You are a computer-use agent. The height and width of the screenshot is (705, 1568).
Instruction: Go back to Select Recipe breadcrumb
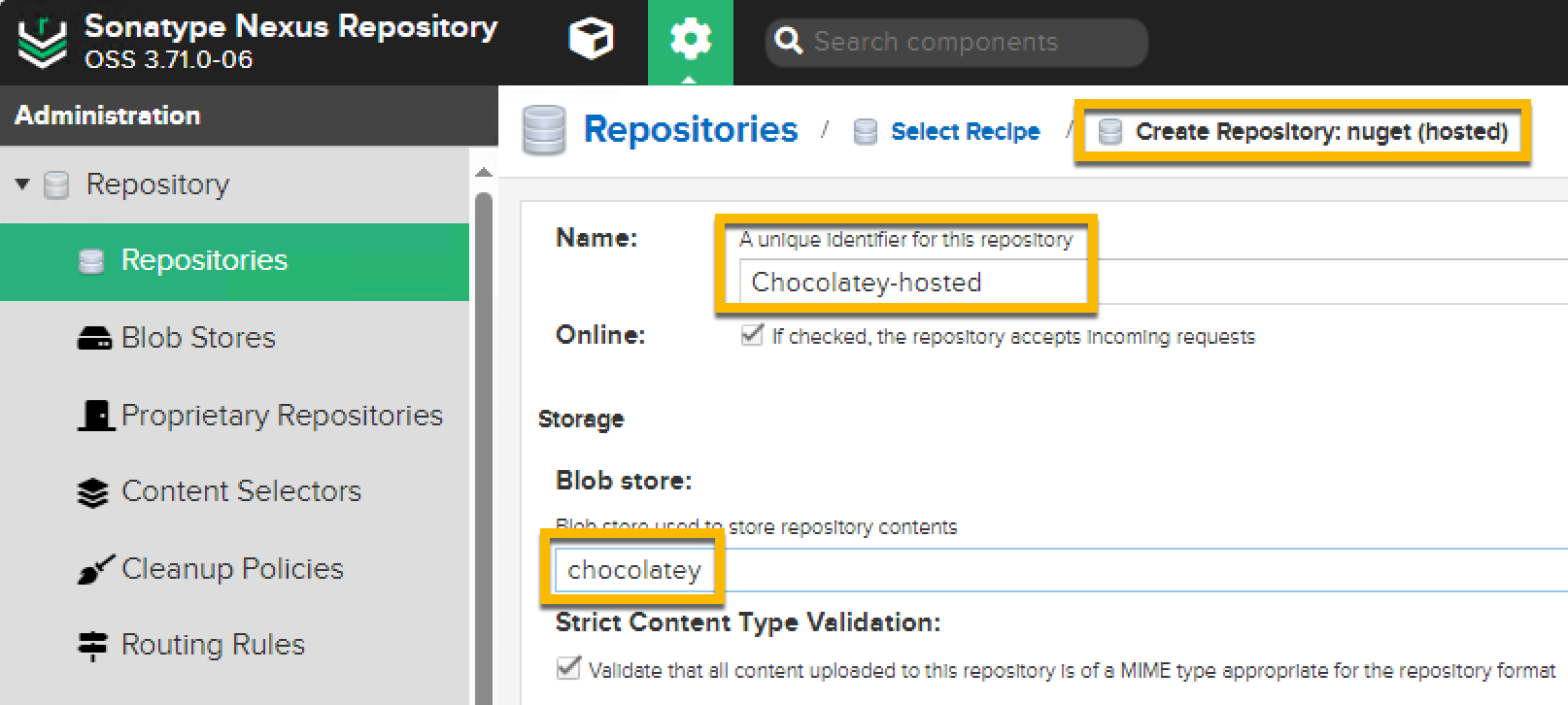(965, 132)
